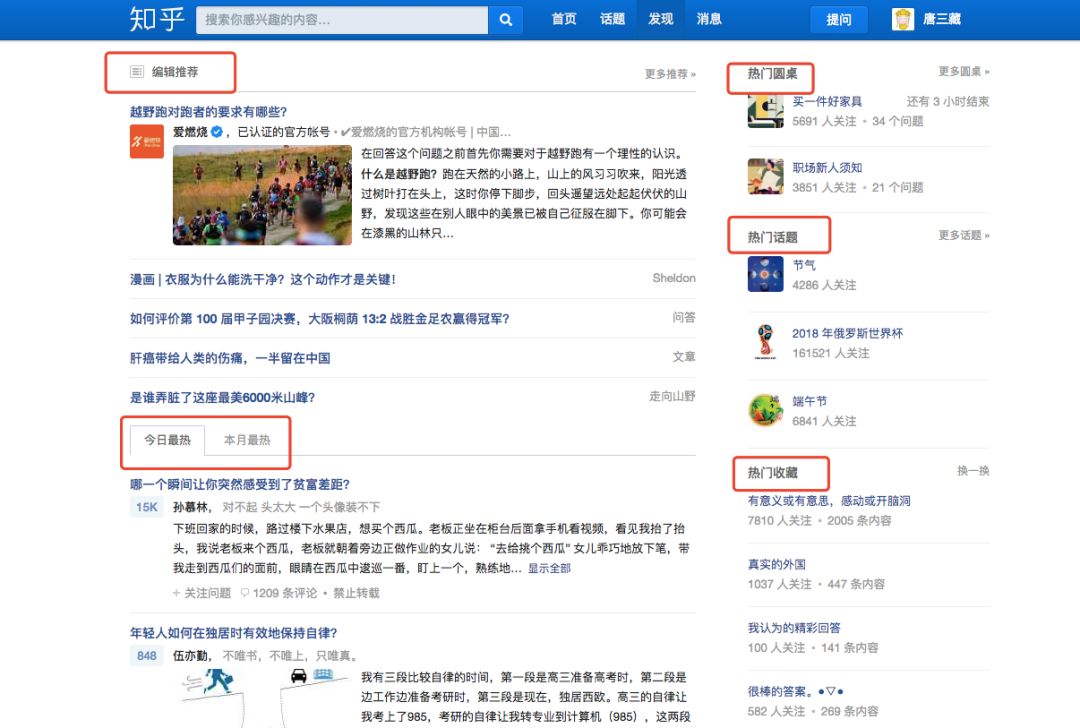Click the blue verified badge beside 爱燃烧
This screenshot has width=1080, height=728.
(x=217, y=132)
